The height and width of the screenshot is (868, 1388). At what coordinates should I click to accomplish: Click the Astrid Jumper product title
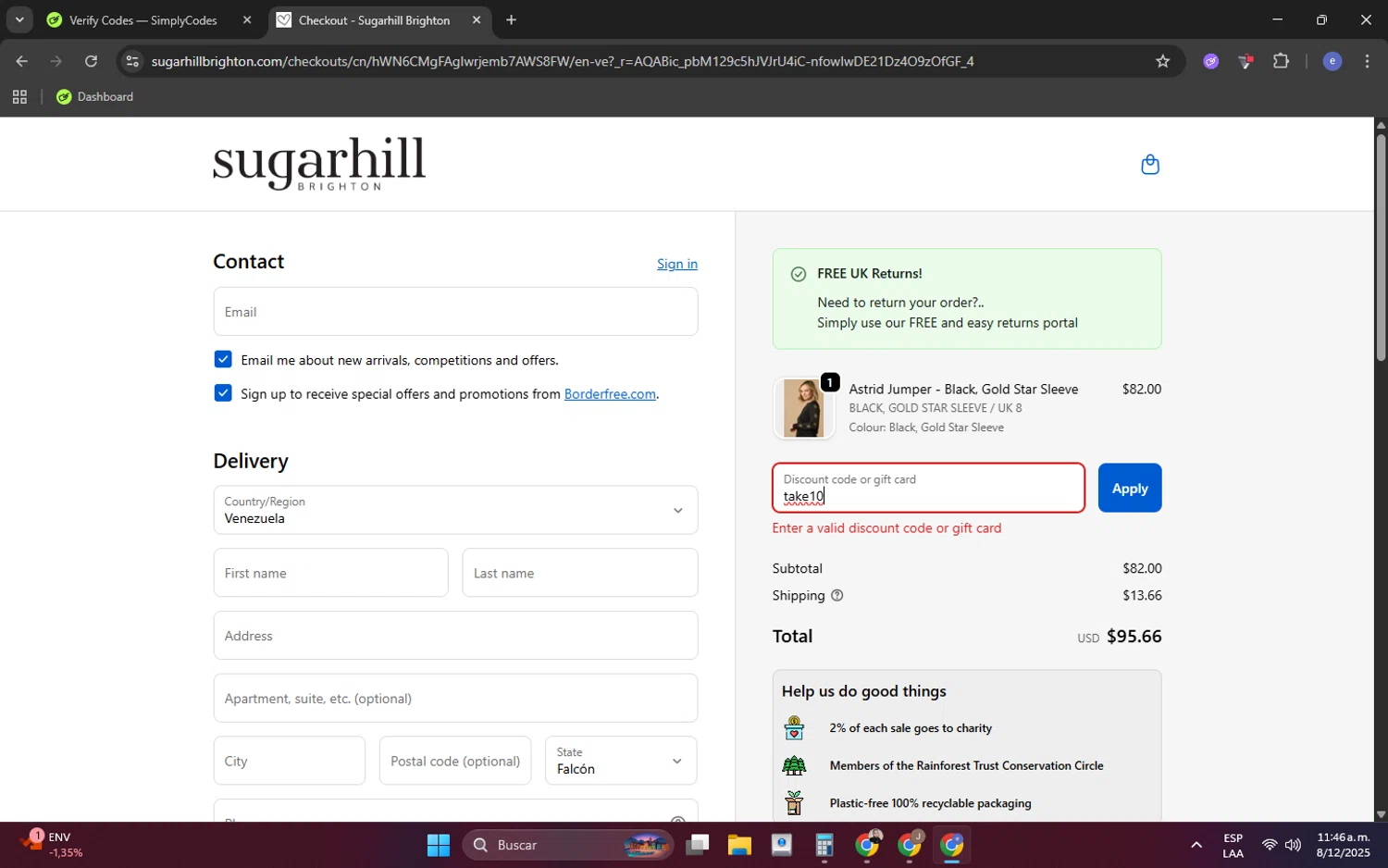[x=963, y=390]
